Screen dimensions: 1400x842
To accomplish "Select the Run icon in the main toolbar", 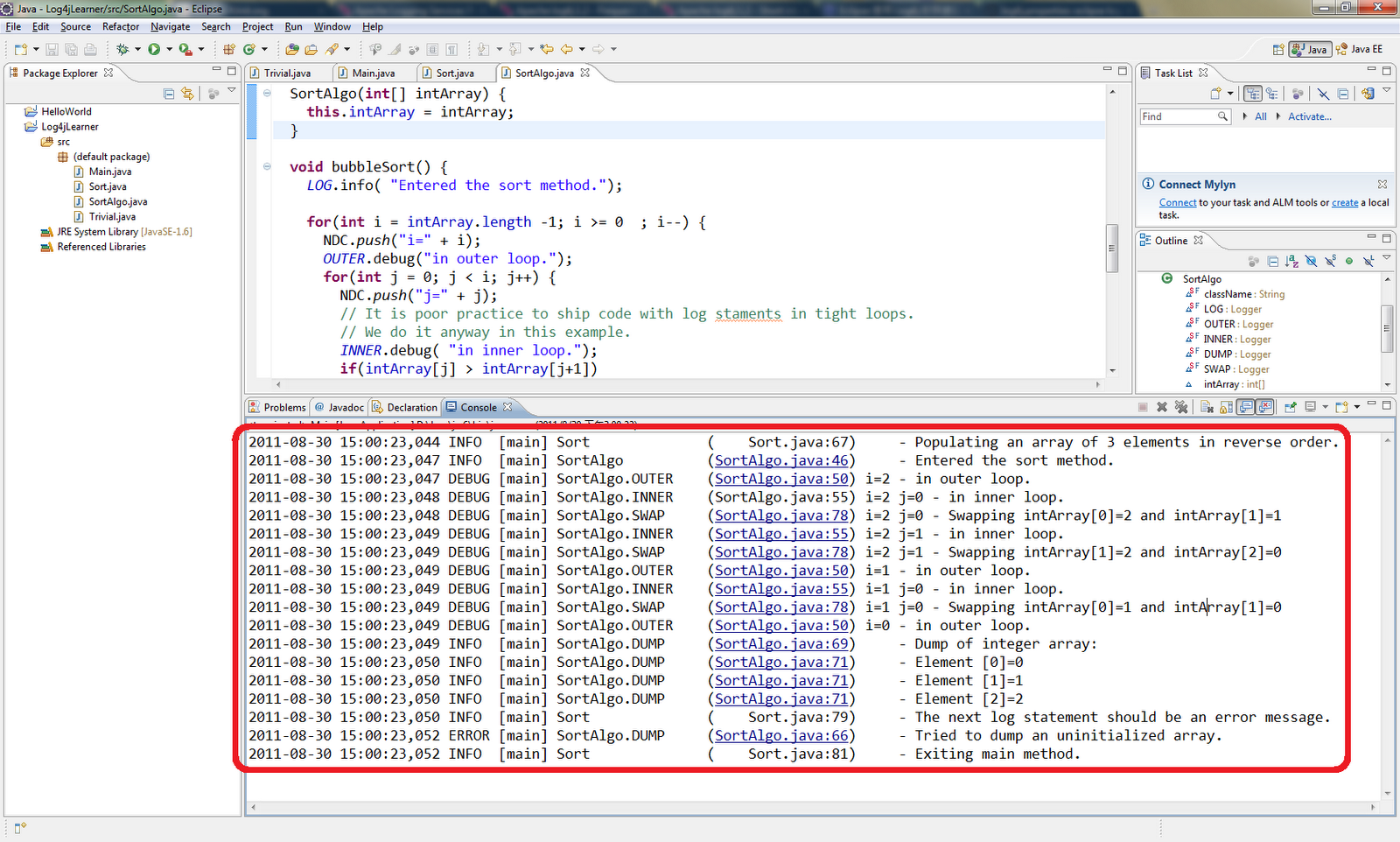I will point(156,49).
